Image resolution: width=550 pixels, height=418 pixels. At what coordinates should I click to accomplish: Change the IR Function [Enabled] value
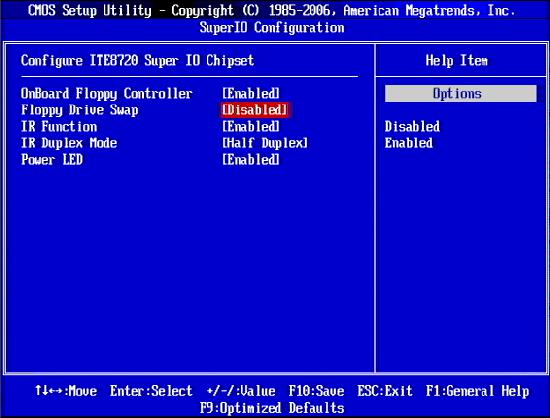pos(251,126)
